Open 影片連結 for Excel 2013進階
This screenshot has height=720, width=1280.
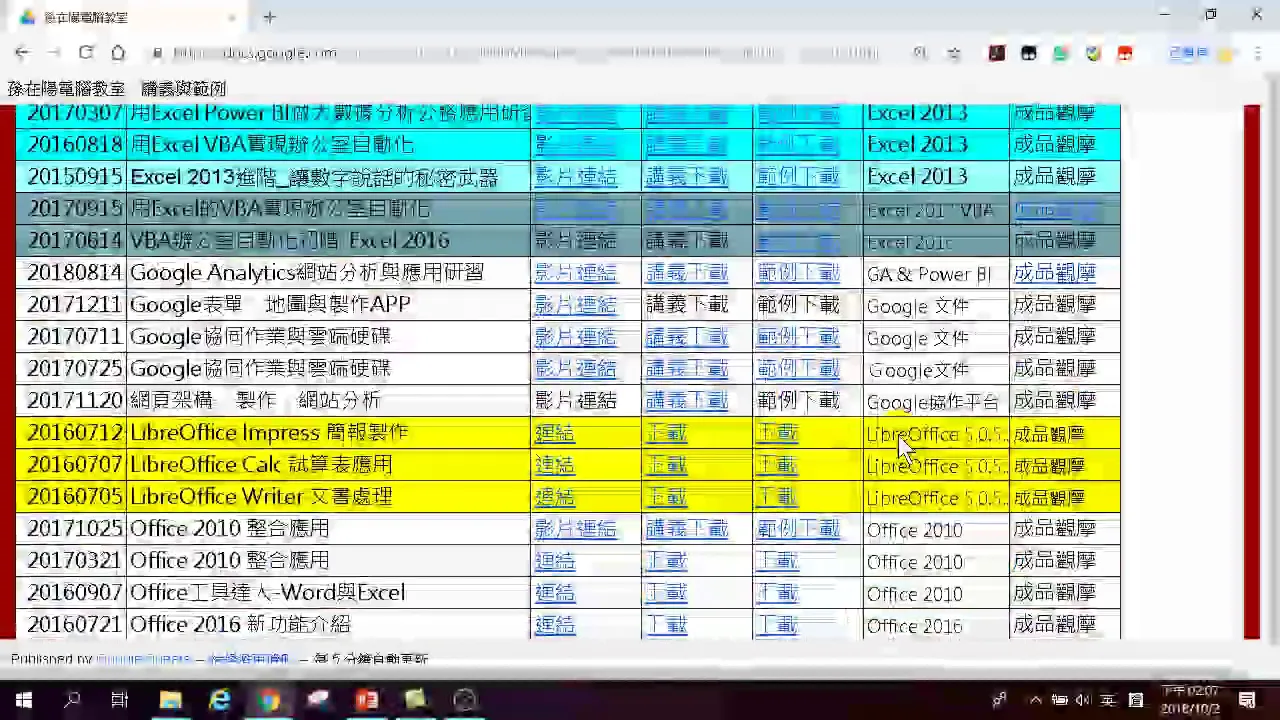(575, 177)
